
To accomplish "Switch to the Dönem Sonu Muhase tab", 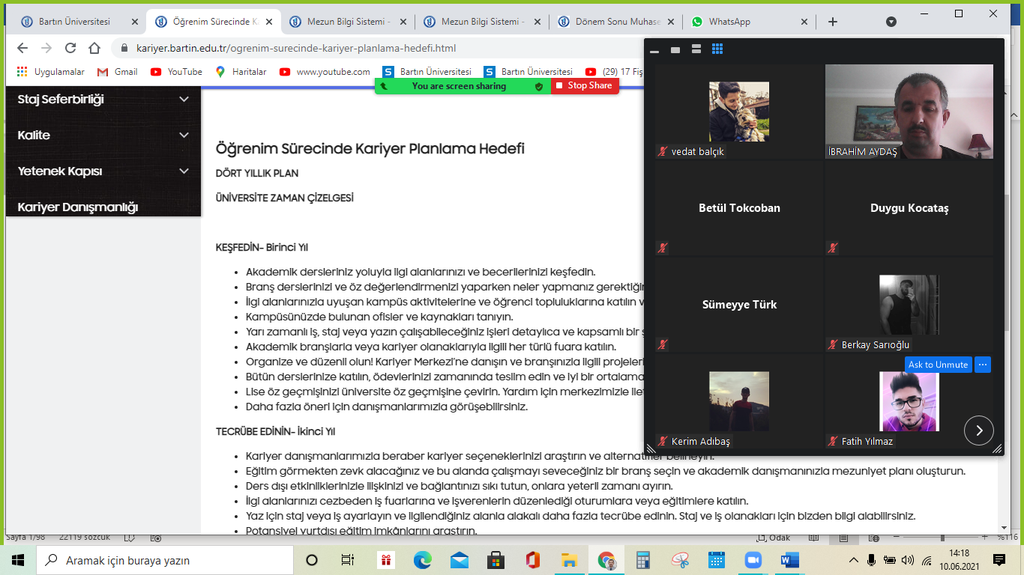I will (x=617, y=22).
